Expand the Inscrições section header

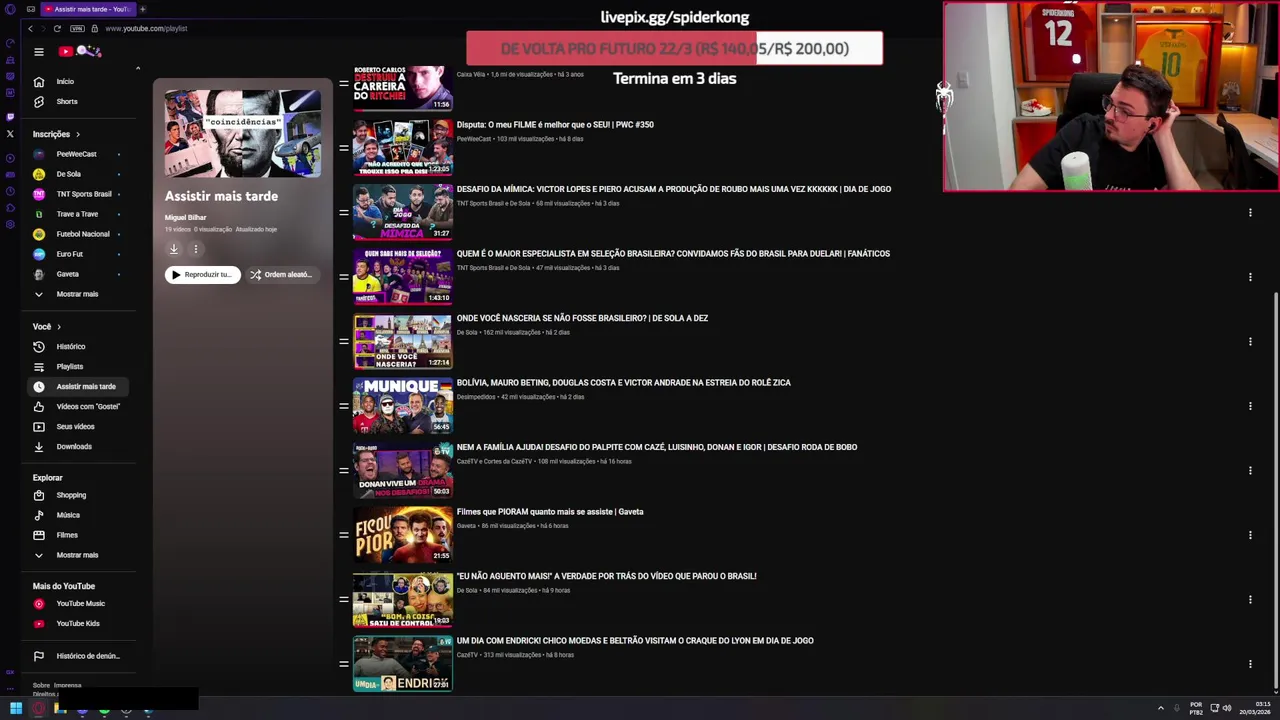[56, 134]
